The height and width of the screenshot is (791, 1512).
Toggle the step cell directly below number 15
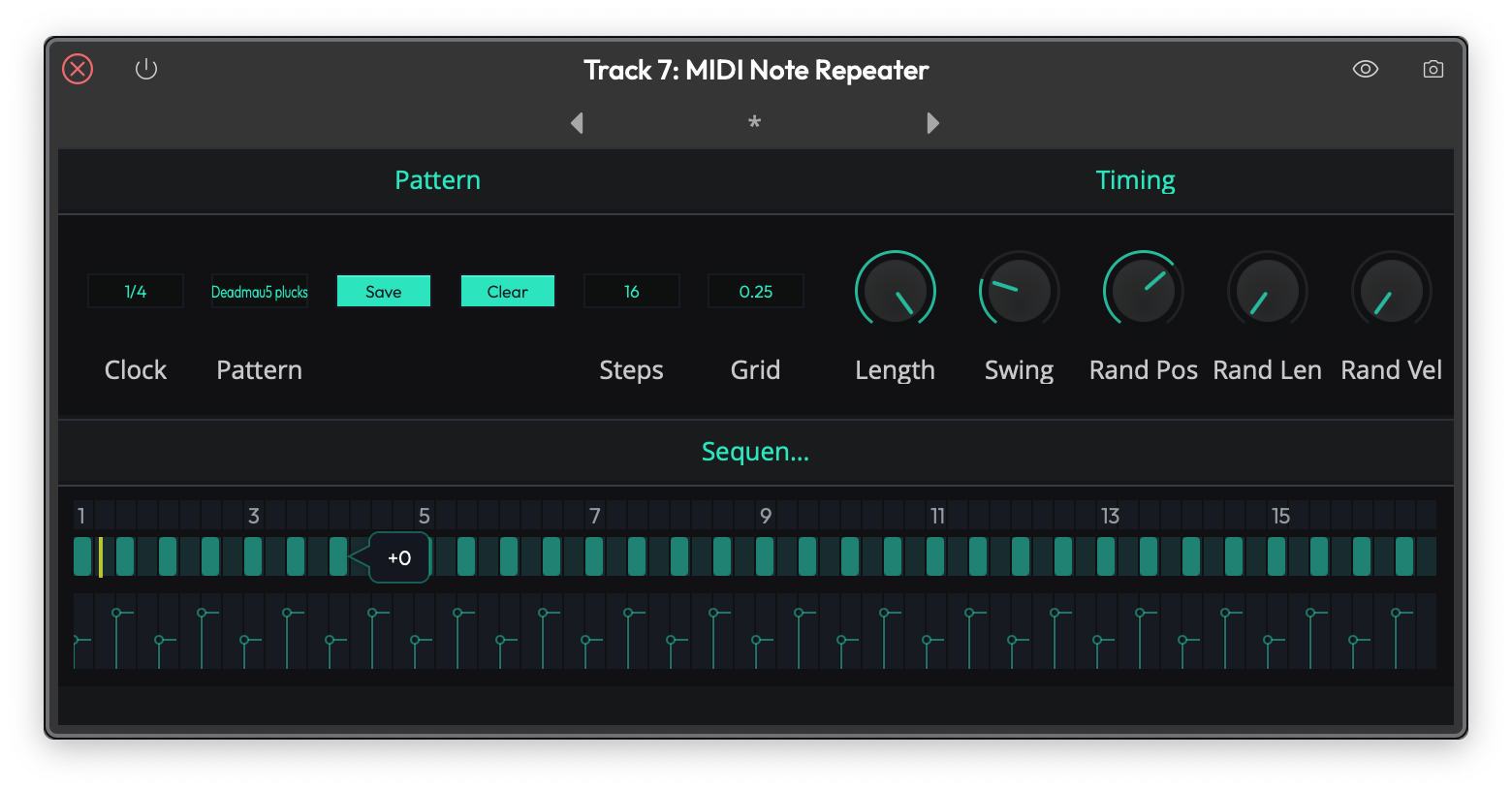coord(1276,556)
